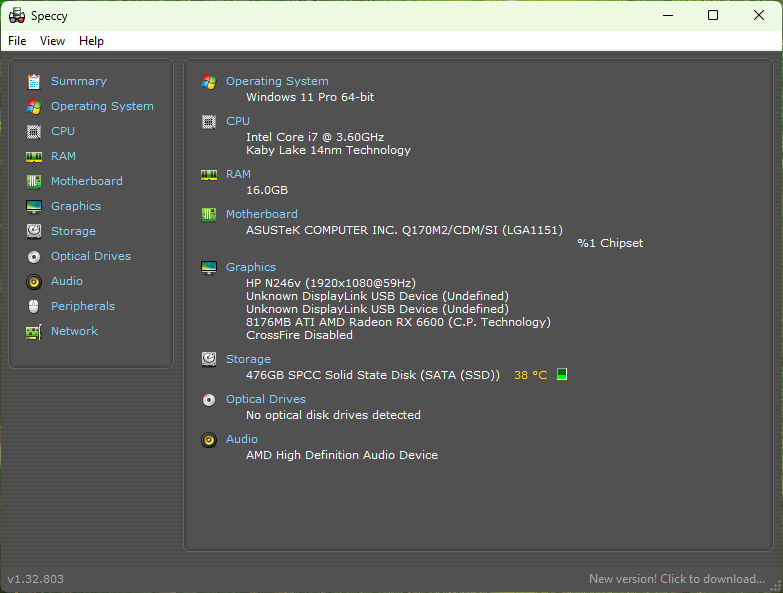Screen dimensions: 783x593
Task: Click the CPU chip icon in sidebar
Action: point(33,131)
